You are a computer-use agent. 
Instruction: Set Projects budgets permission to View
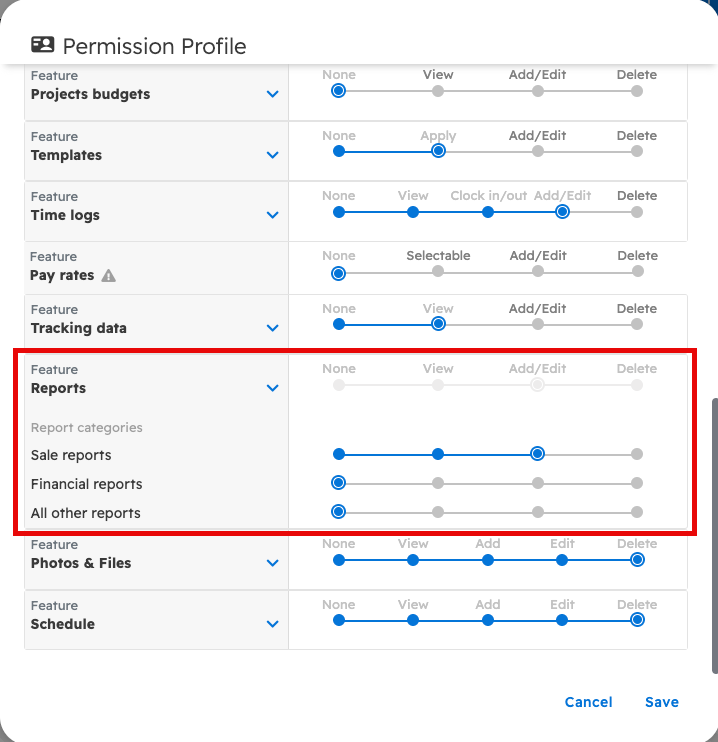point(438,91)
